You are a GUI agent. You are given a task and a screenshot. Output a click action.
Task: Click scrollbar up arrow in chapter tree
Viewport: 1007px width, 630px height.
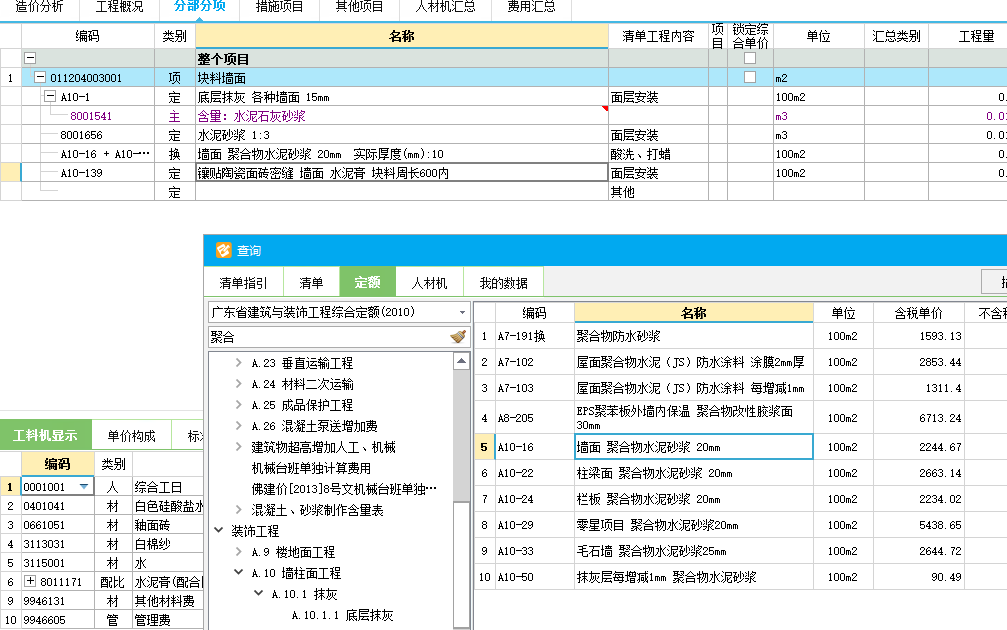pos(461,362)
